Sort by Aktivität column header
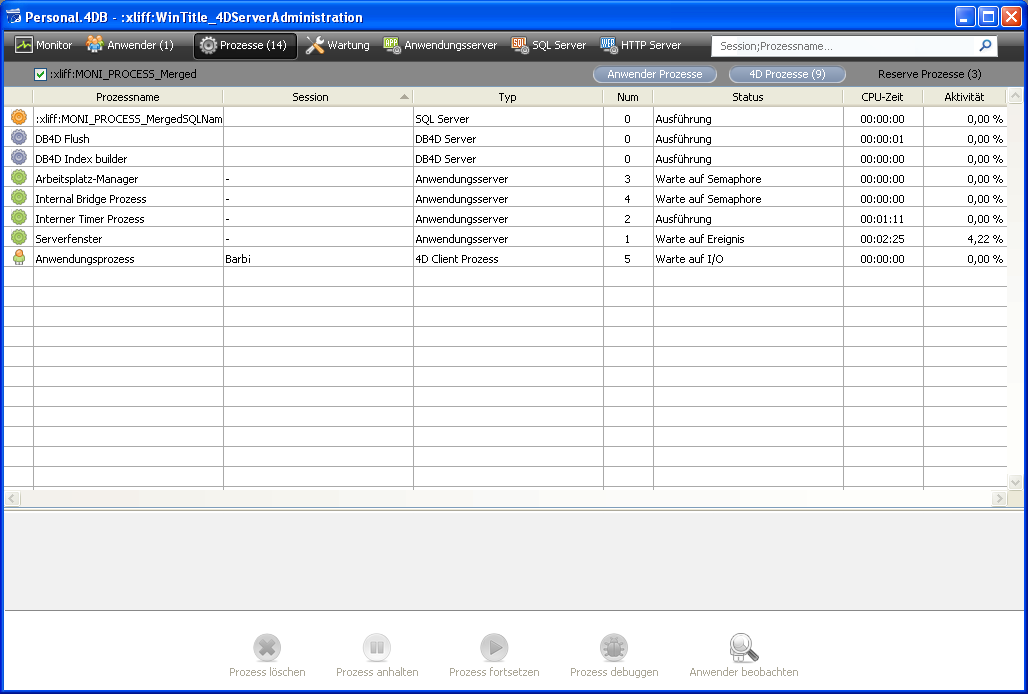1028x694 pixels. pyautogui.click(x=964, y=97)
